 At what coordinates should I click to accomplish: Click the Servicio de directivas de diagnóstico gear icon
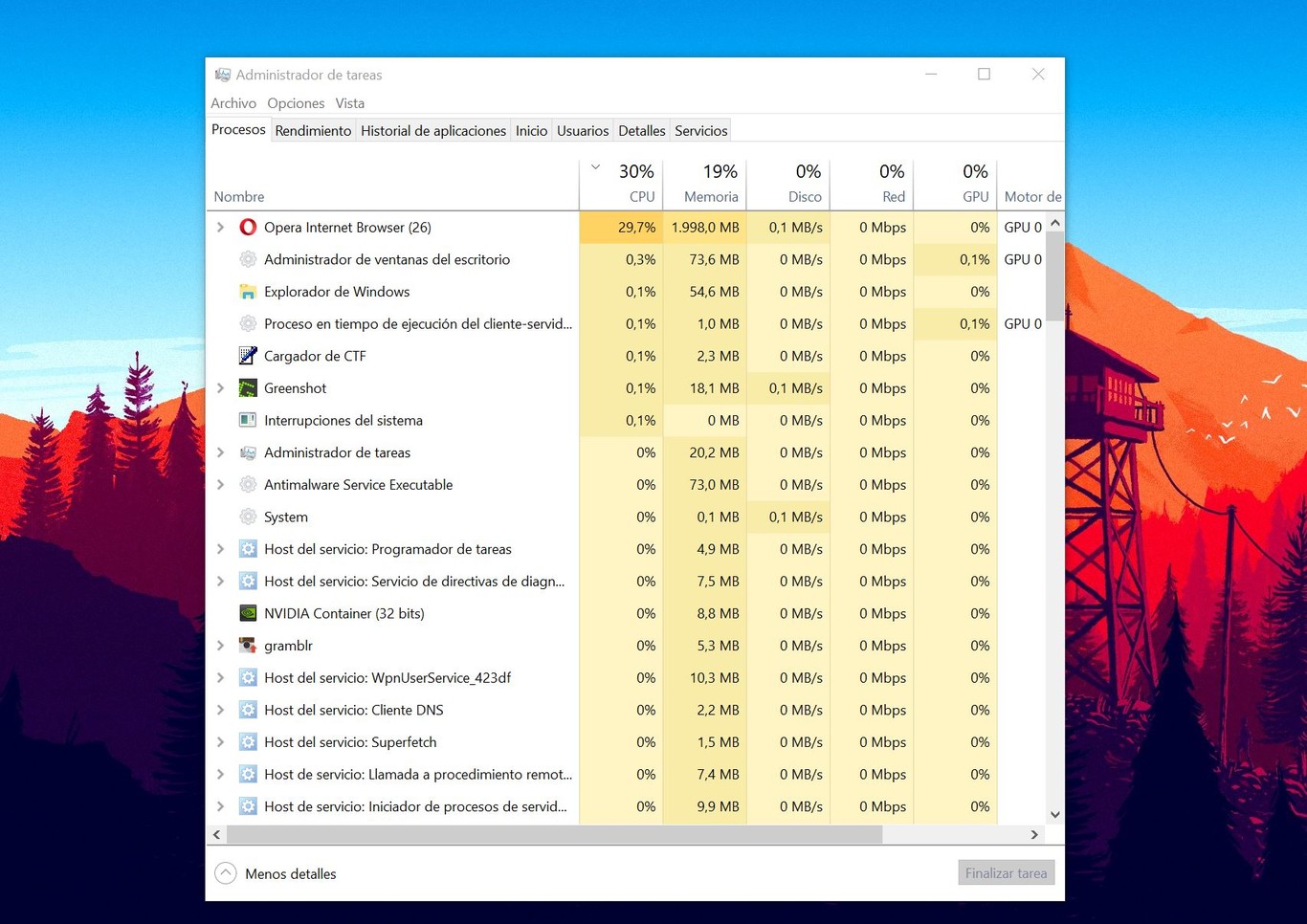[248, 581]
